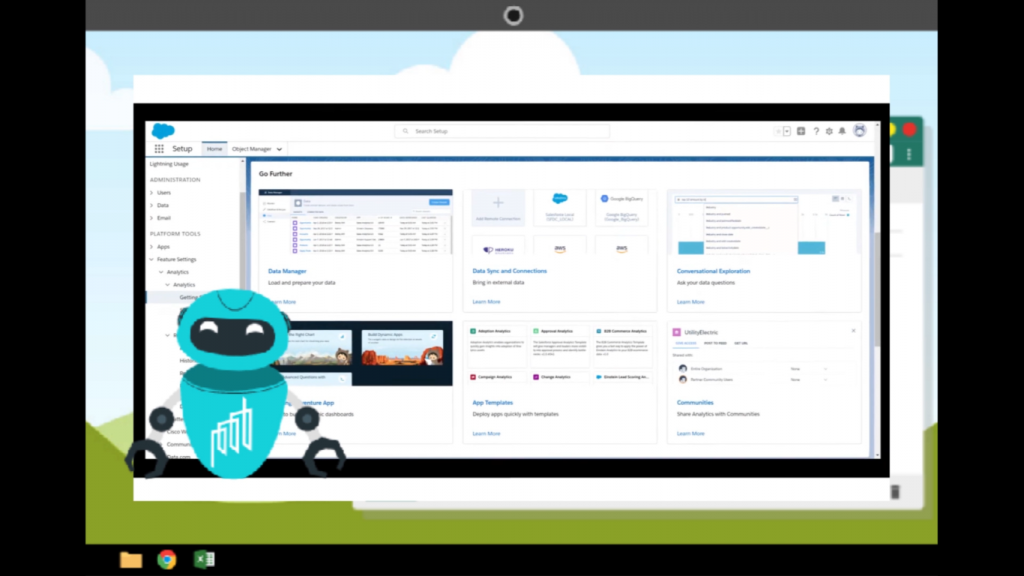Click the Salesforce cloud logo
1024x576 pixels.
163,131
